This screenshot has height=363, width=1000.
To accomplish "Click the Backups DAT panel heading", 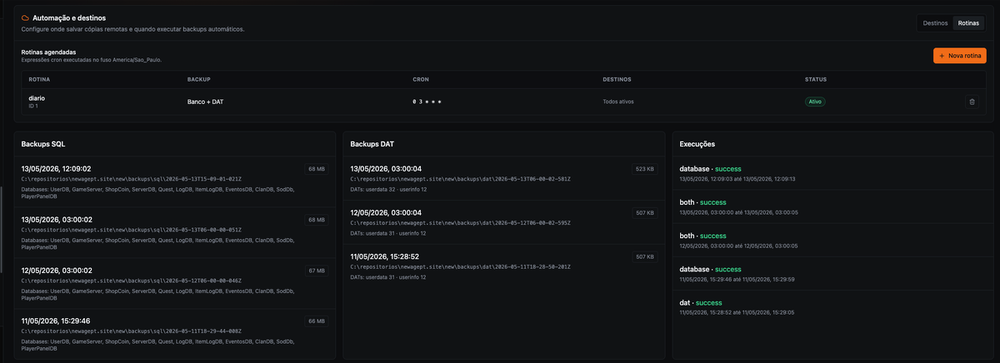I will 372,144.
